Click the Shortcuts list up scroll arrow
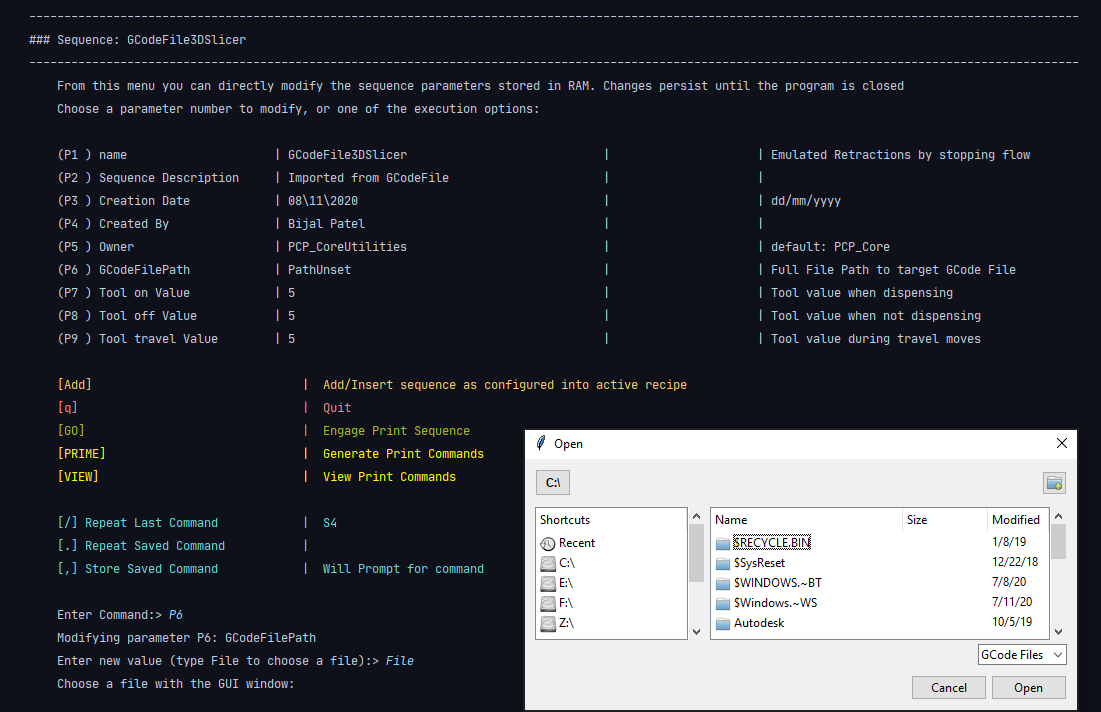 coord(697,516)
